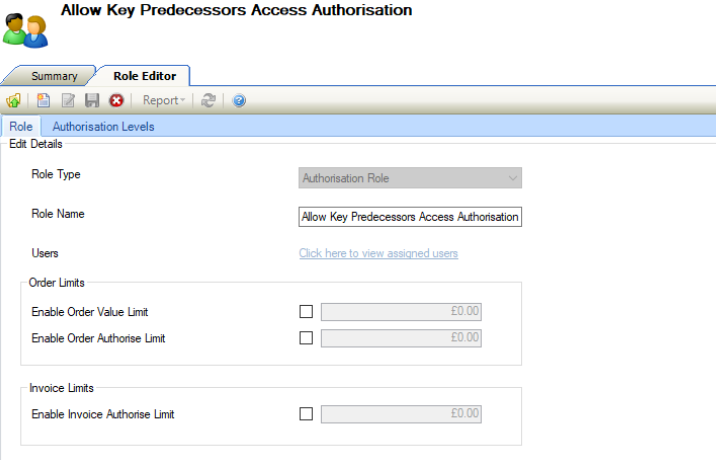Toggle the Enable Invoice Authorise Limit checkbox
716x460 pixels.
click(x=306, y=414)
